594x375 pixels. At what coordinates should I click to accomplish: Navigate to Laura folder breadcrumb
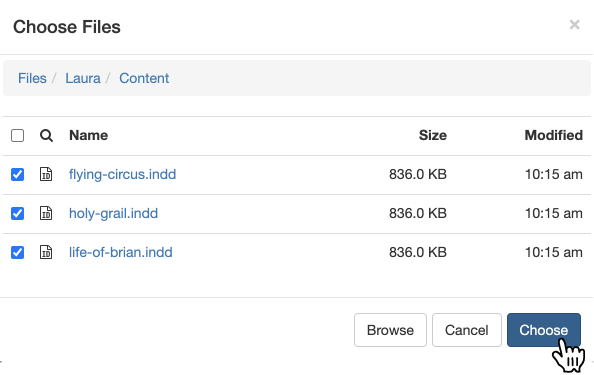[83, 78]
